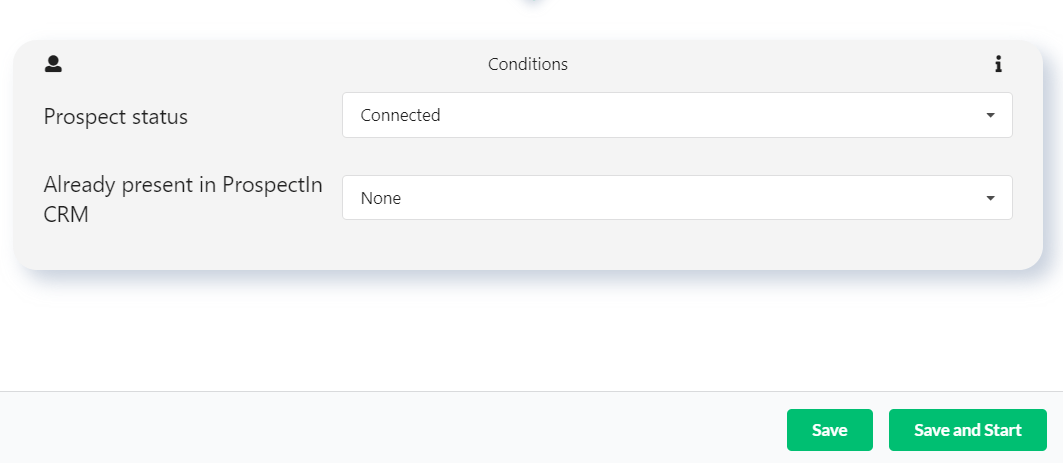
Task: Select the None value field
Action: click(x=677, y=198)
